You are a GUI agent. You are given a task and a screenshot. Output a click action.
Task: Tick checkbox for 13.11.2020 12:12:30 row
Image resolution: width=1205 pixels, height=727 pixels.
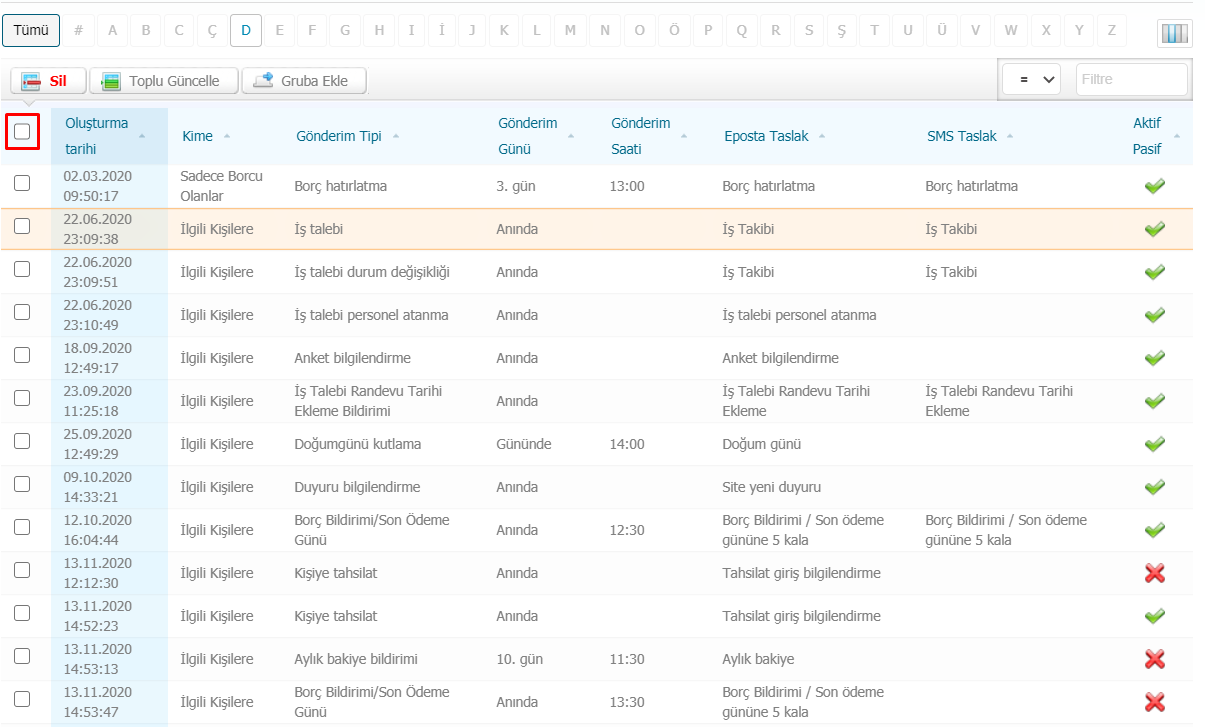22,570
